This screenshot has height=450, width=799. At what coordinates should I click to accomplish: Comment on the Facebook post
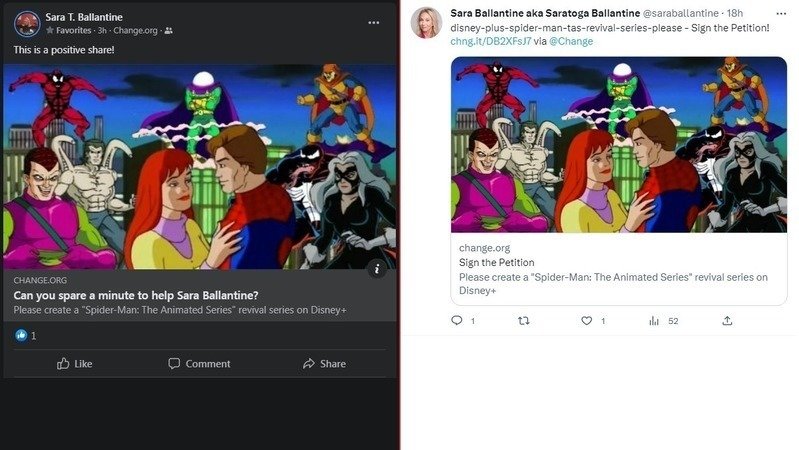click(x=199, y=364)
